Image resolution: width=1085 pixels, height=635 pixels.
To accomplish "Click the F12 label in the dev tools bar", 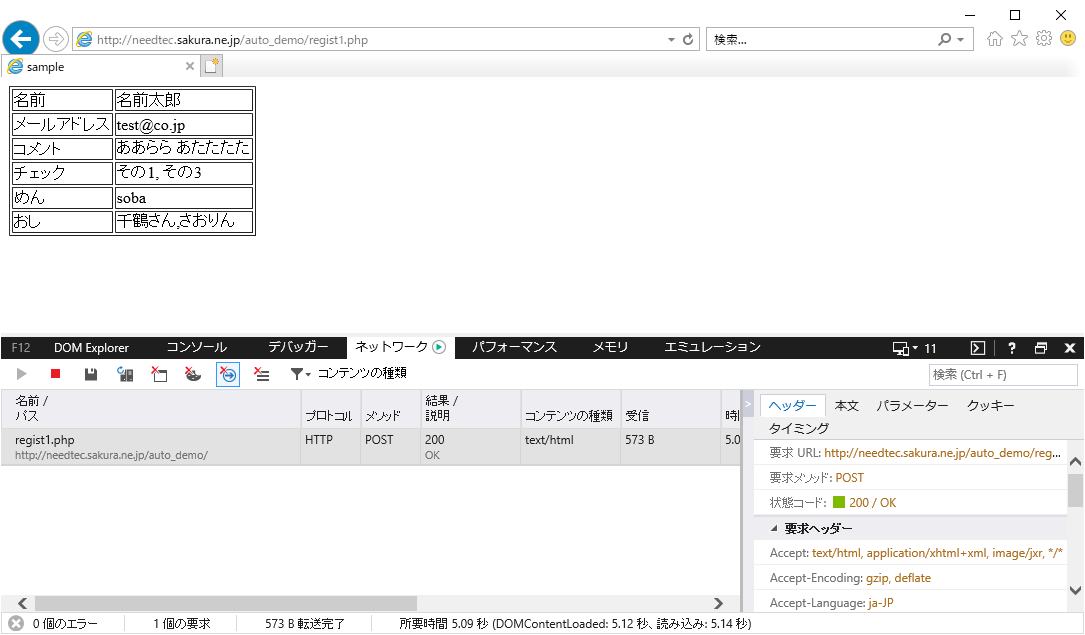I will point(21,348).
